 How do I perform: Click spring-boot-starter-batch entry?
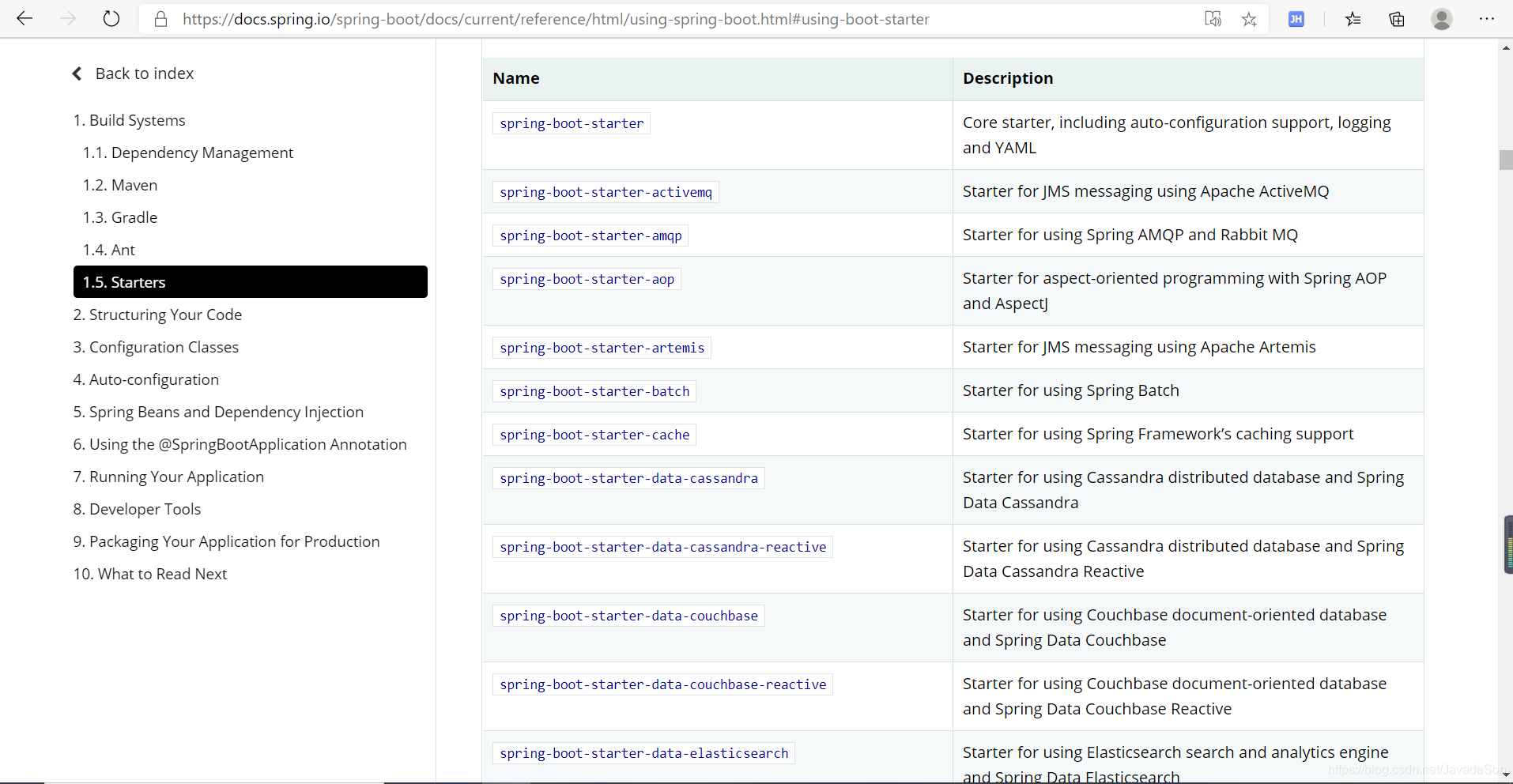[594, 391]
